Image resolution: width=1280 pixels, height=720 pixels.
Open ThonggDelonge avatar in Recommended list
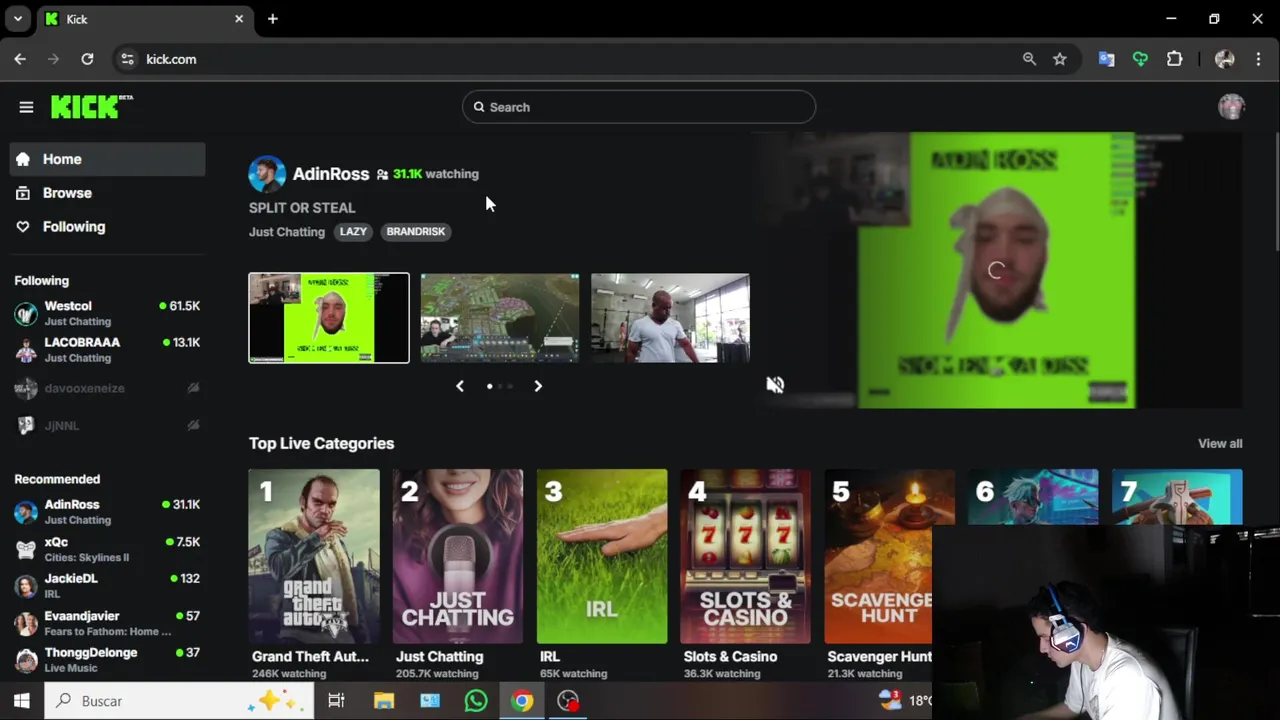click(26, 660)
